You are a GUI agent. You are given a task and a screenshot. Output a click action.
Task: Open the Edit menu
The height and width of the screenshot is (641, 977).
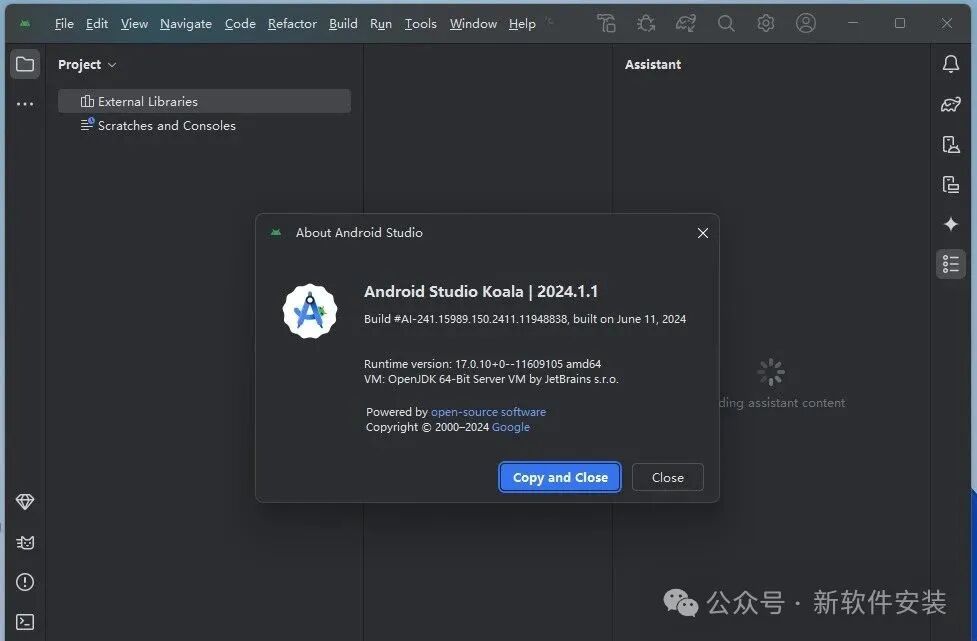[x=97, y=24]
